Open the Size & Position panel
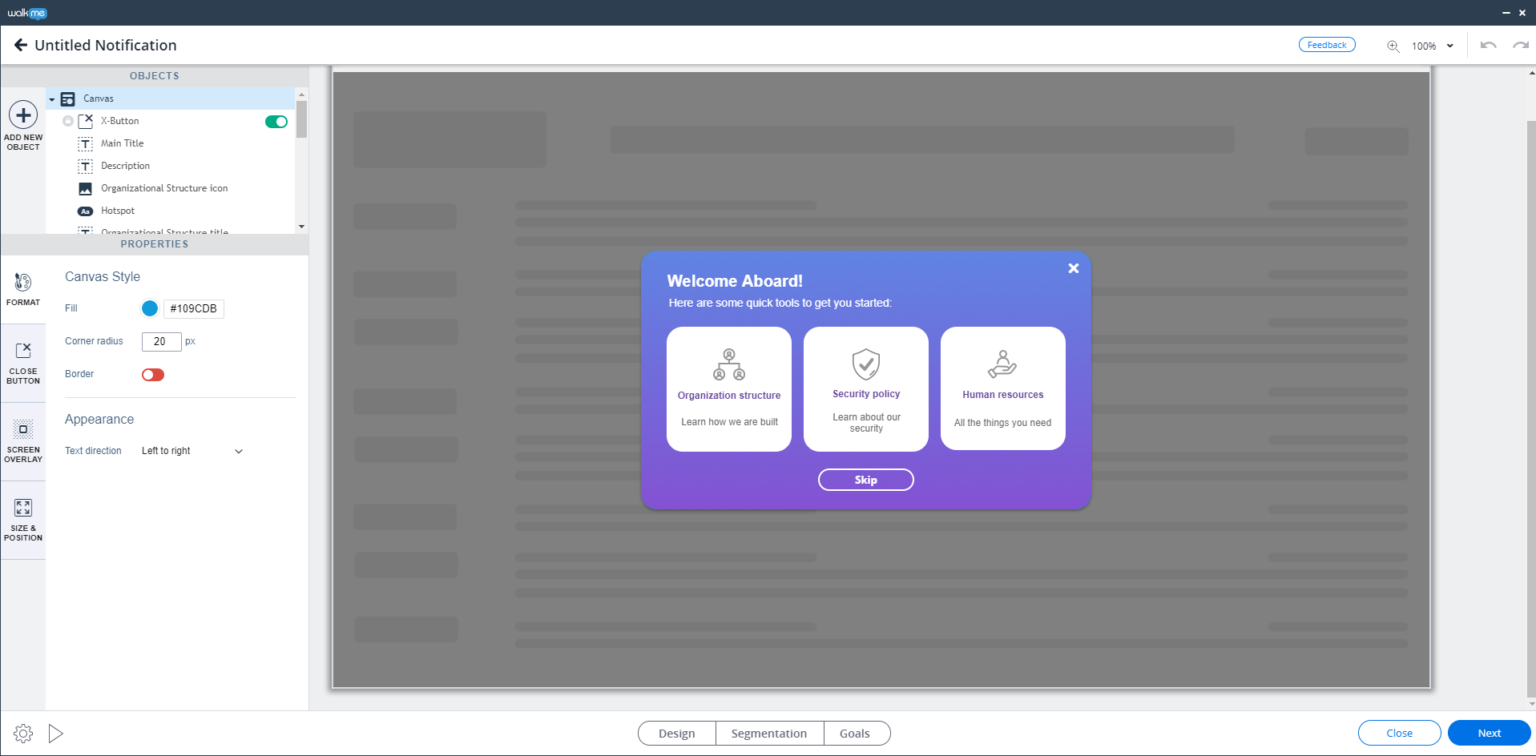The height and width of the screenshot is (756, 1536). (x=23, y=519)
